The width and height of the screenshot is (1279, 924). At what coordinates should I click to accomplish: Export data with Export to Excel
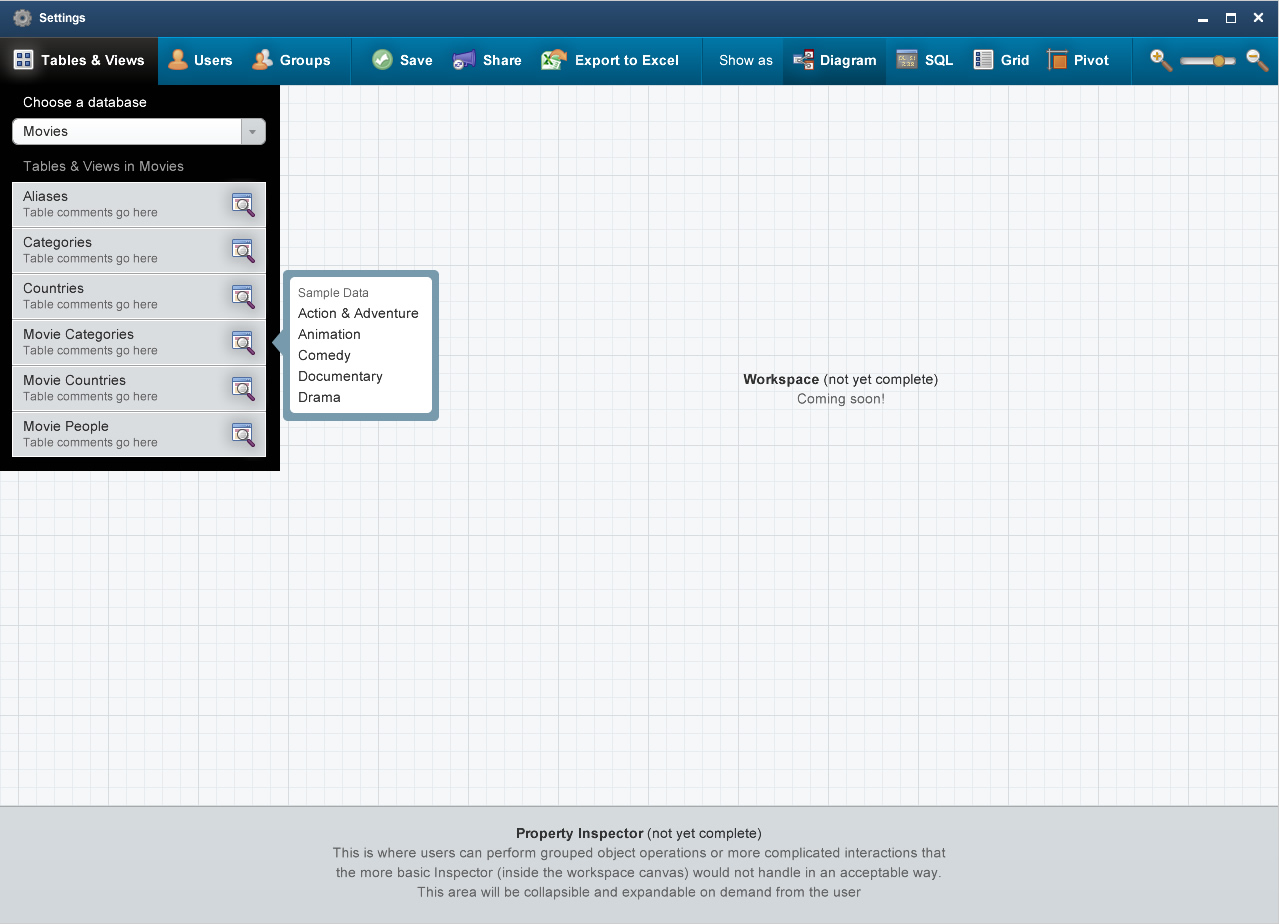(610, 60)
